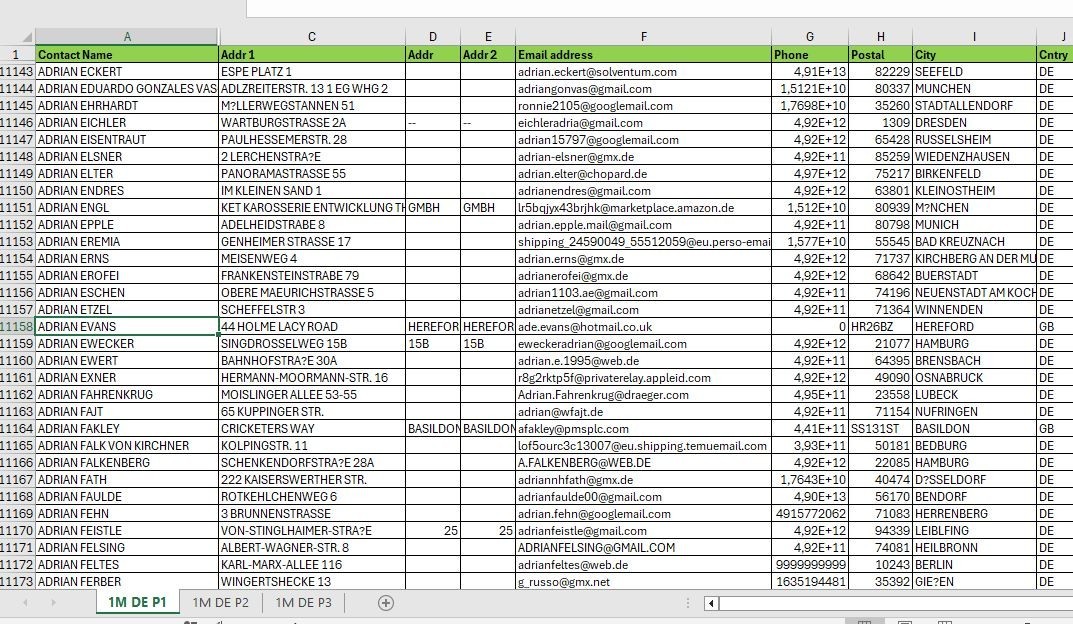Image resolution: width=1073 pixels, height=624 pixels.
Task: Click the Select All corner triangle
Action: tap(26, 37)
